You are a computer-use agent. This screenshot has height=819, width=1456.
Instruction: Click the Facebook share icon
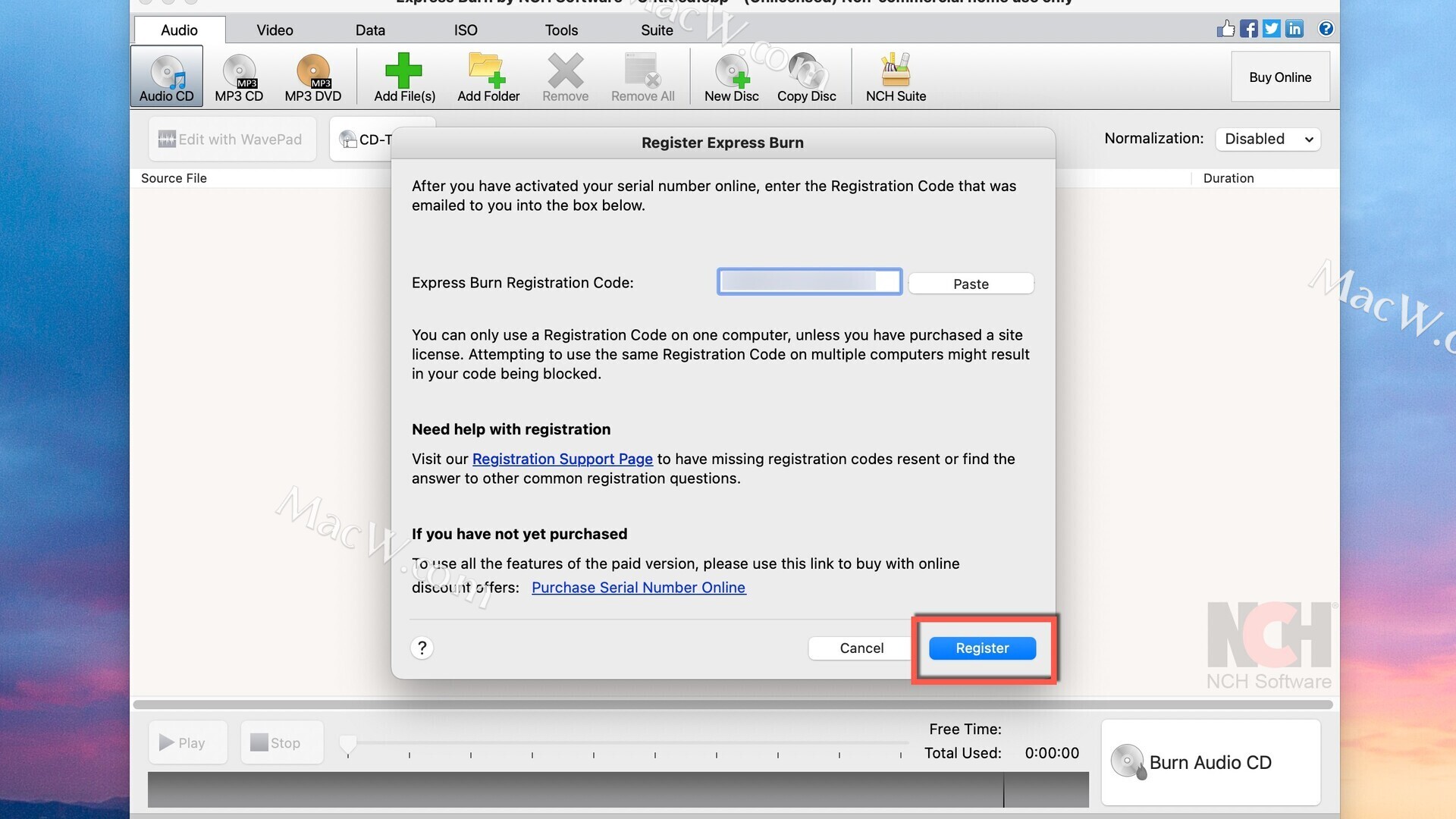[x=1248, y=29]
